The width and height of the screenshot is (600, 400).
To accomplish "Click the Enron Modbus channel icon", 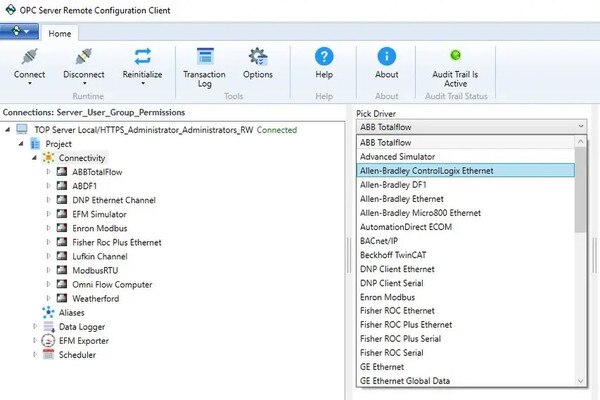I will (x=62, y=228).
